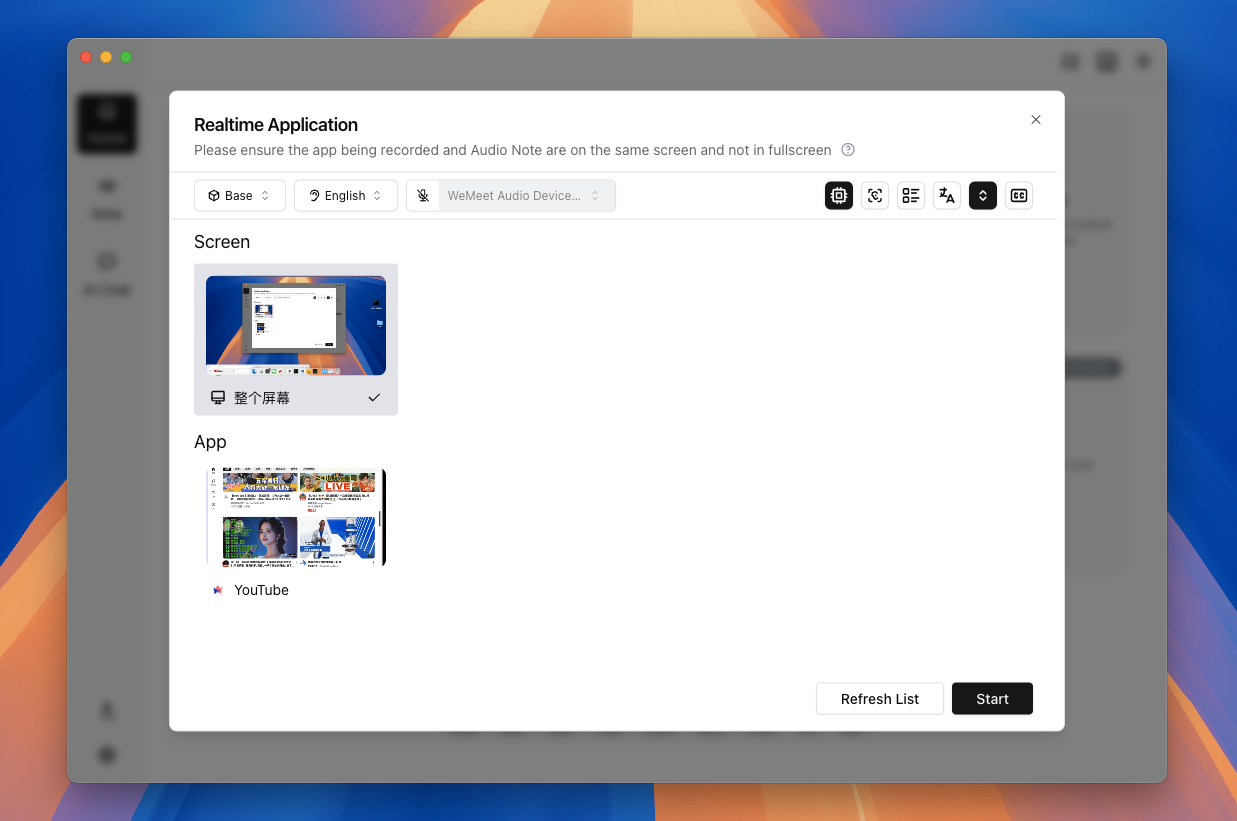Toggle the muted microphone icon

(423, 196)
